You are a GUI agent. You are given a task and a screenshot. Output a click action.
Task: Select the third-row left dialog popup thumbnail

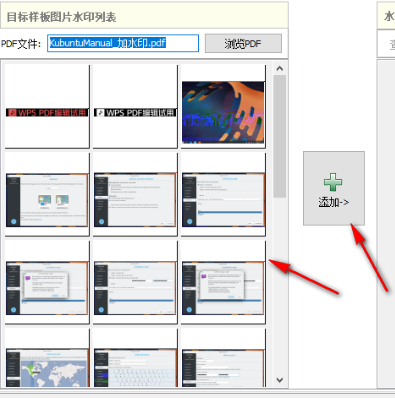coord(47,283)
